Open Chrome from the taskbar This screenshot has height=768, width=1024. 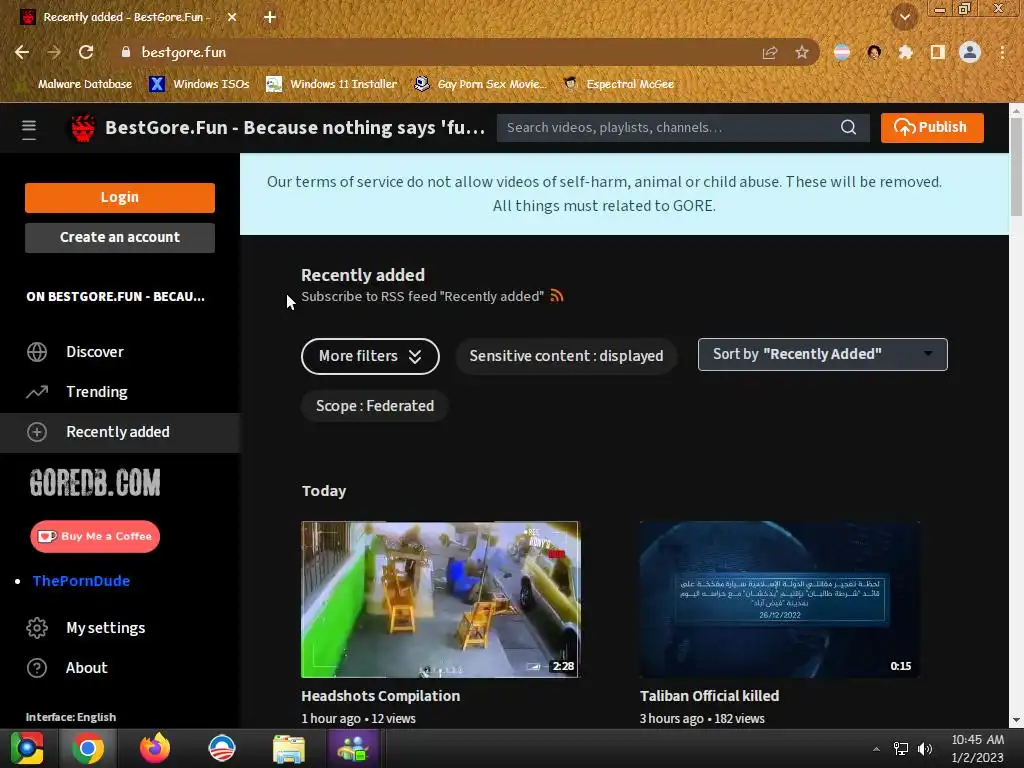point(88,748)
